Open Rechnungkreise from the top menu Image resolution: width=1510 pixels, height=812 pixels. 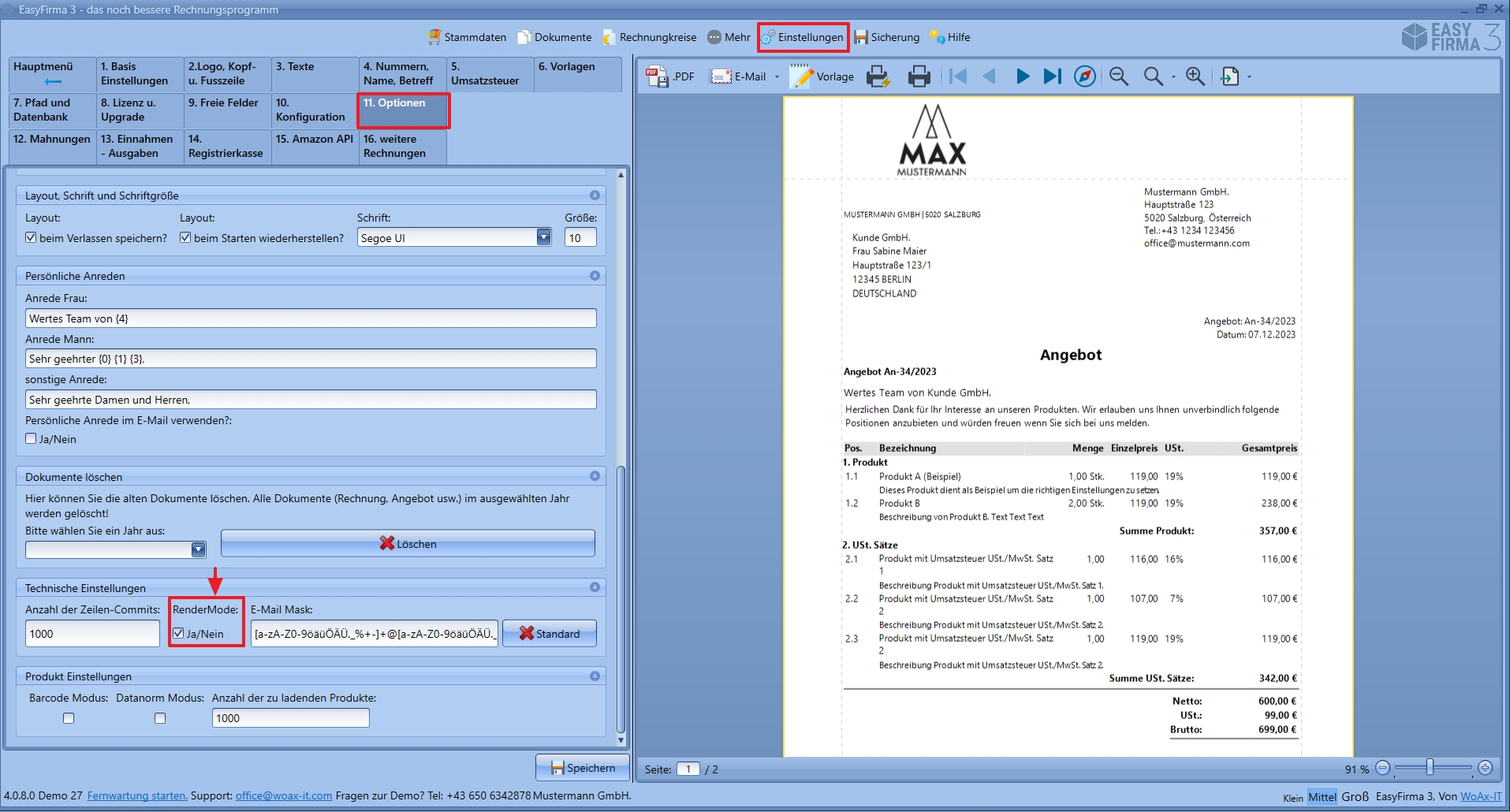pyautogui.click(x=650, y=37)
